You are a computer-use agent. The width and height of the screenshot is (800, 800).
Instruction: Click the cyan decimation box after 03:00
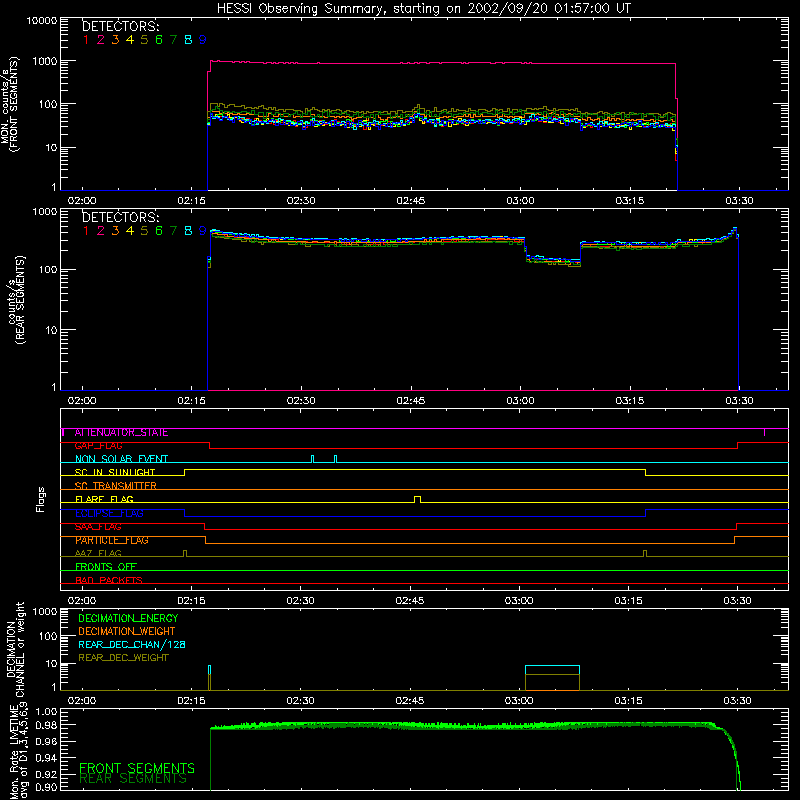(552, 670)
